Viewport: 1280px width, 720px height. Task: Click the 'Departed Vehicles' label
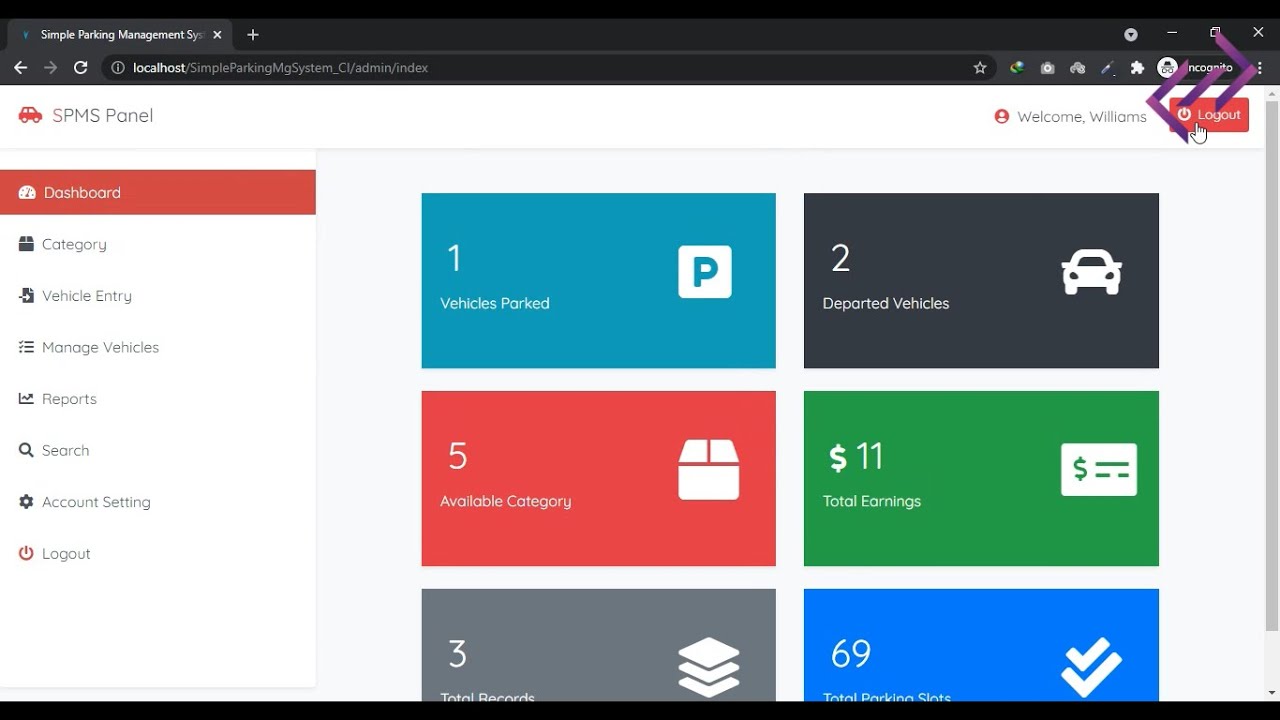tap(886, 303)
